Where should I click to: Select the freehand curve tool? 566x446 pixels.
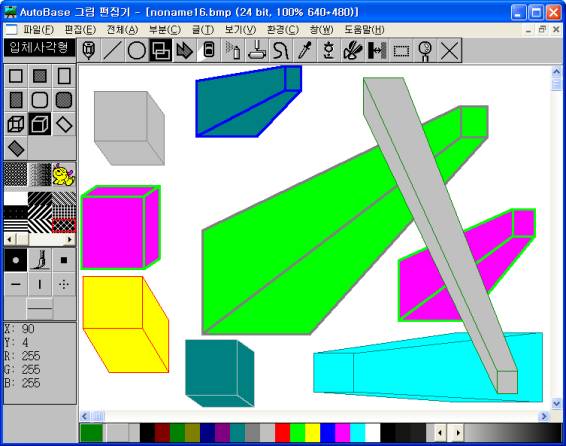tap(281, 50)
